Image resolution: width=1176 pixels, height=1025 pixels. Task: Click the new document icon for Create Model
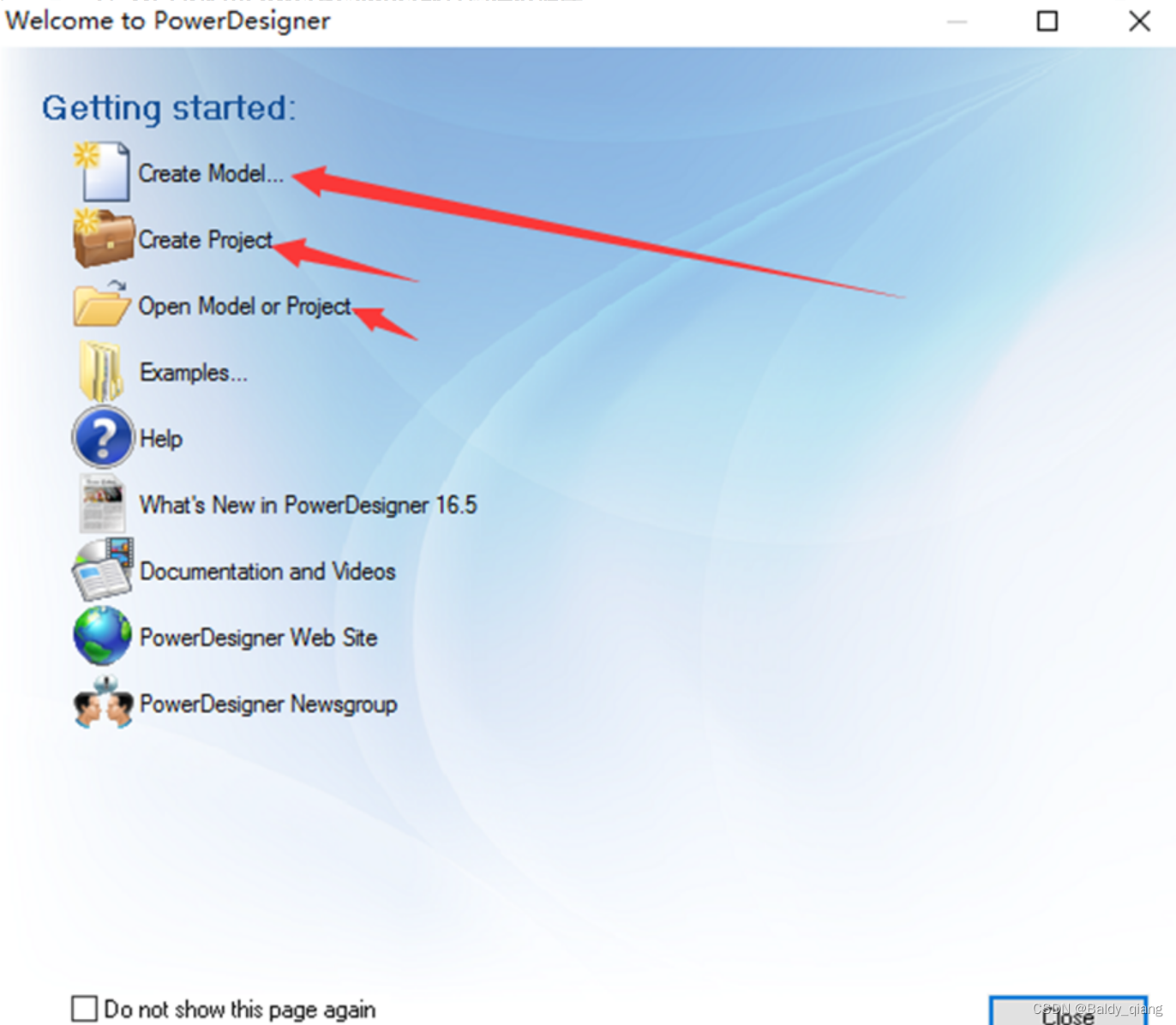102,172
